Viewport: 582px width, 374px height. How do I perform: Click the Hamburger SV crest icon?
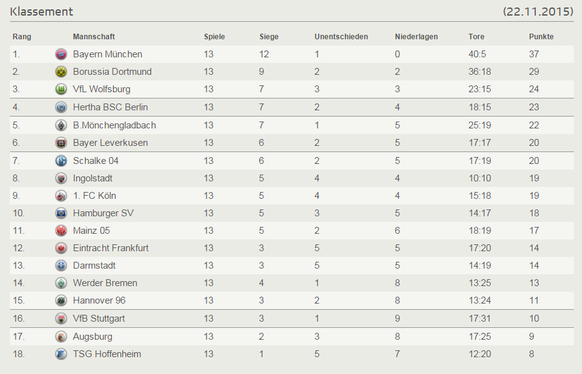pyautogui.click(x=61, y=213)
